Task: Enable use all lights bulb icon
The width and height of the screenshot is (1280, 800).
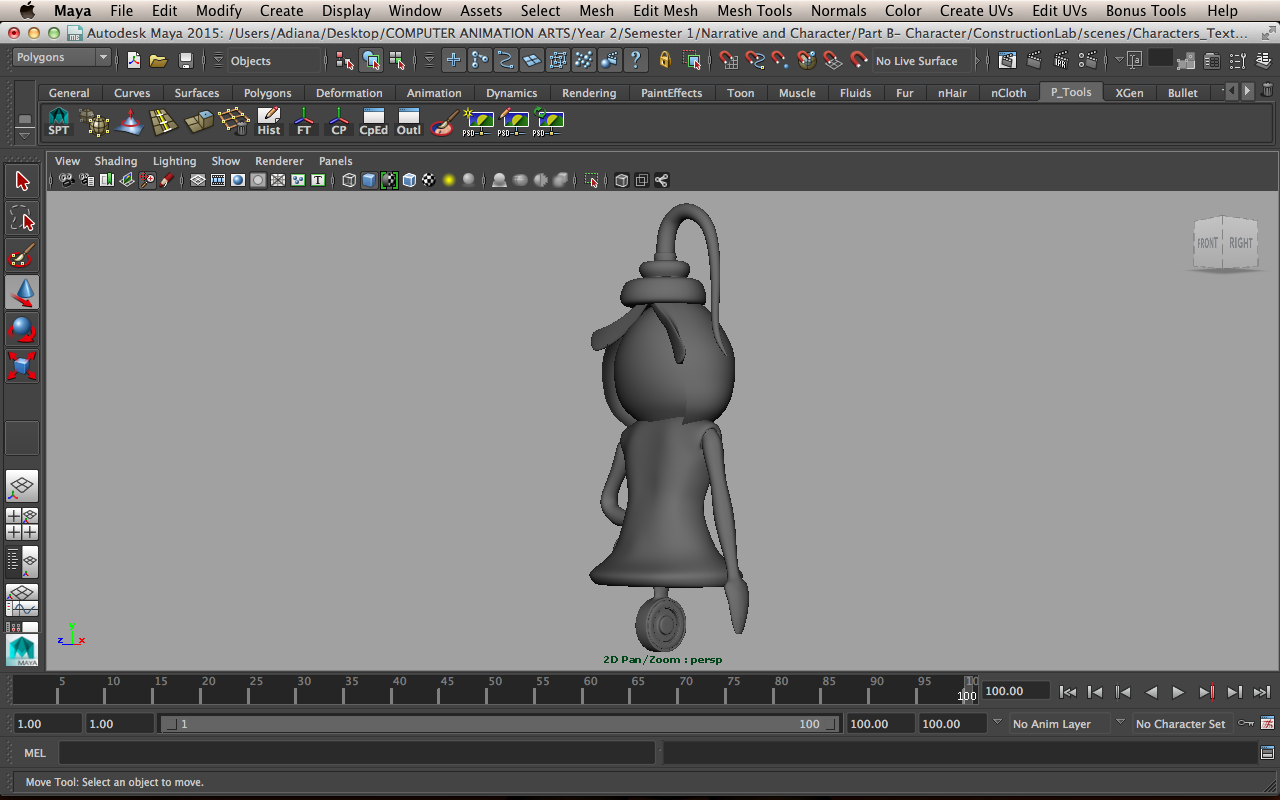Action: coord(449,180)
